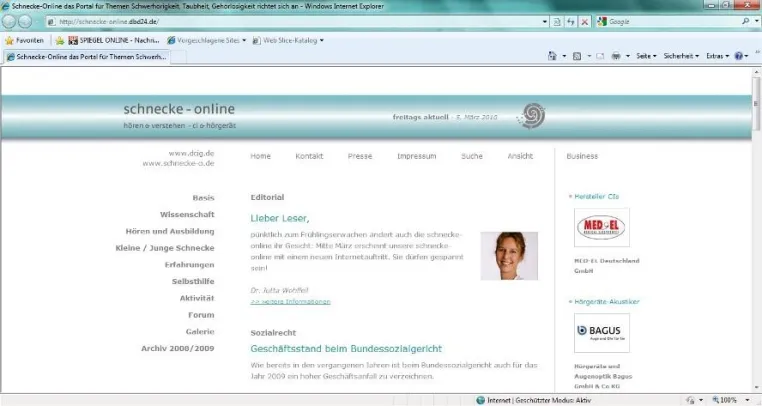The image size is (762, 406).
Task: Open the 'Geschäftsstand beim Bundessozialgericht' headline link
Action: click(346, 349)
